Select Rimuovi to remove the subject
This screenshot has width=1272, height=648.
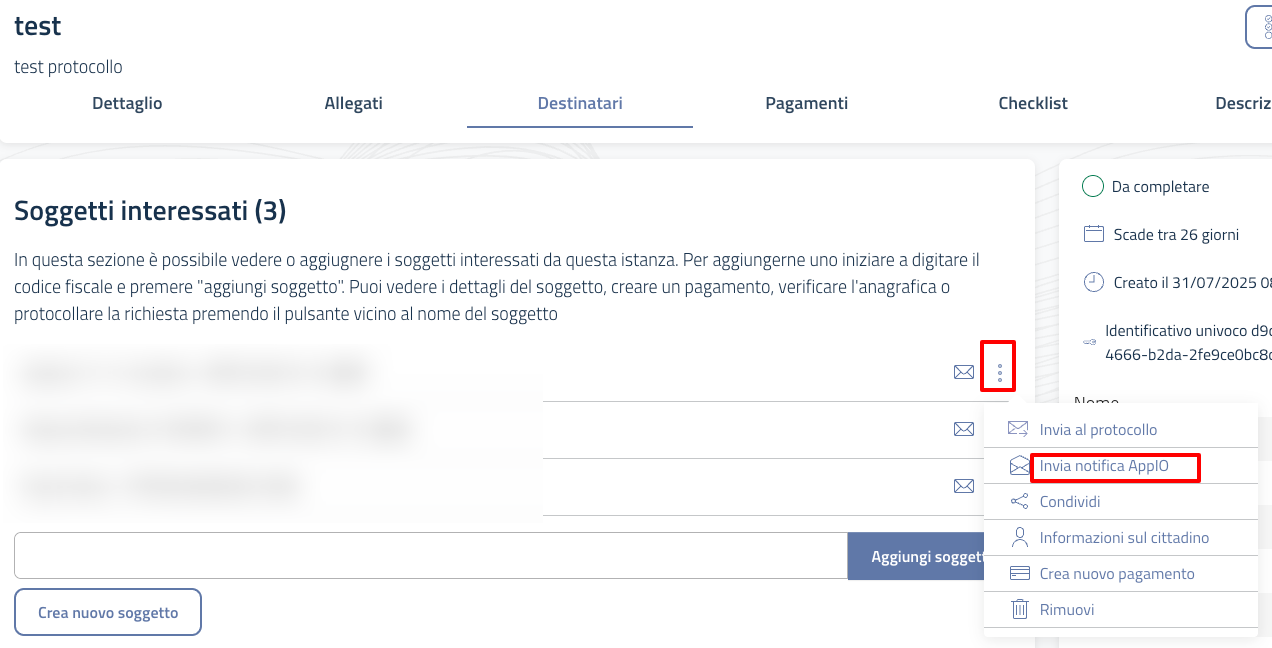(x=1066, y=609)
